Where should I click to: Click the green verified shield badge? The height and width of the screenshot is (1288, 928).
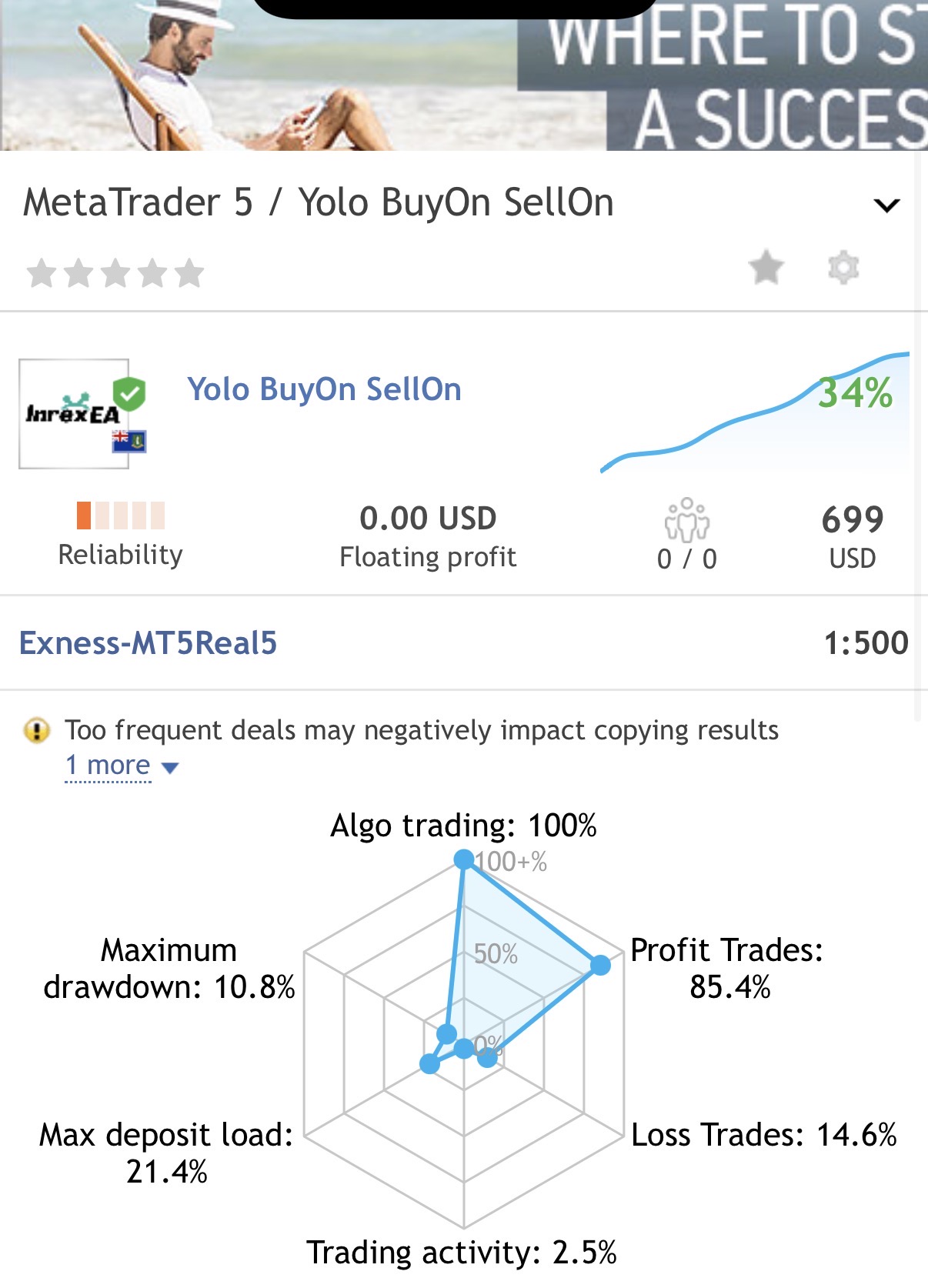click(x=129, y=395)
